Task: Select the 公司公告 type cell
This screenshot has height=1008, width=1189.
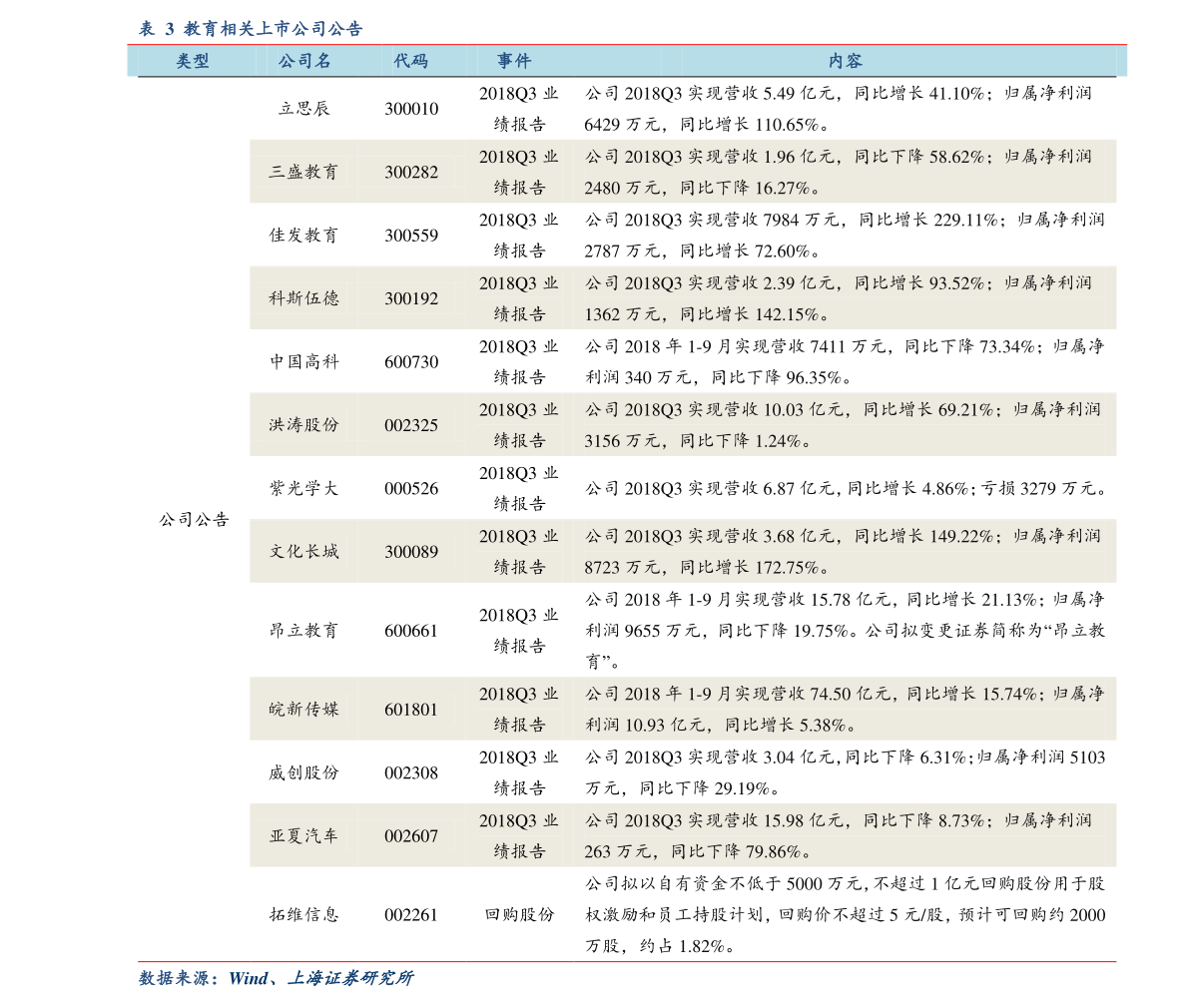Action: click(x=194, y=519)
